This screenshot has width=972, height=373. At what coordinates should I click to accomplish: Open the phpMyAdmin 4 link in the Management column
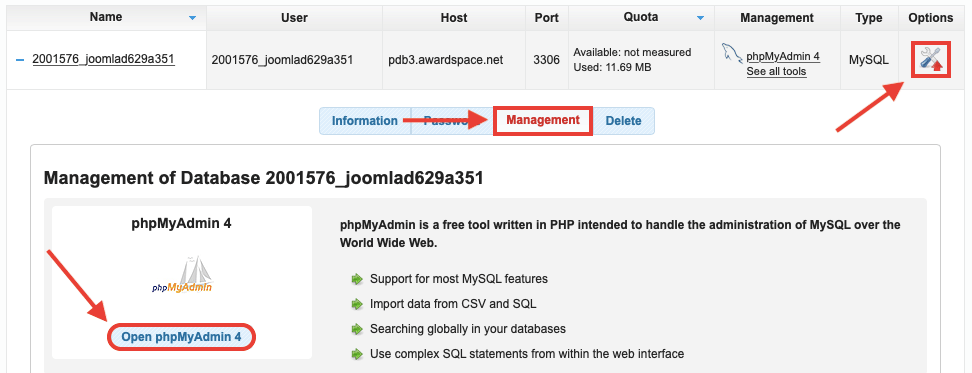783,56
